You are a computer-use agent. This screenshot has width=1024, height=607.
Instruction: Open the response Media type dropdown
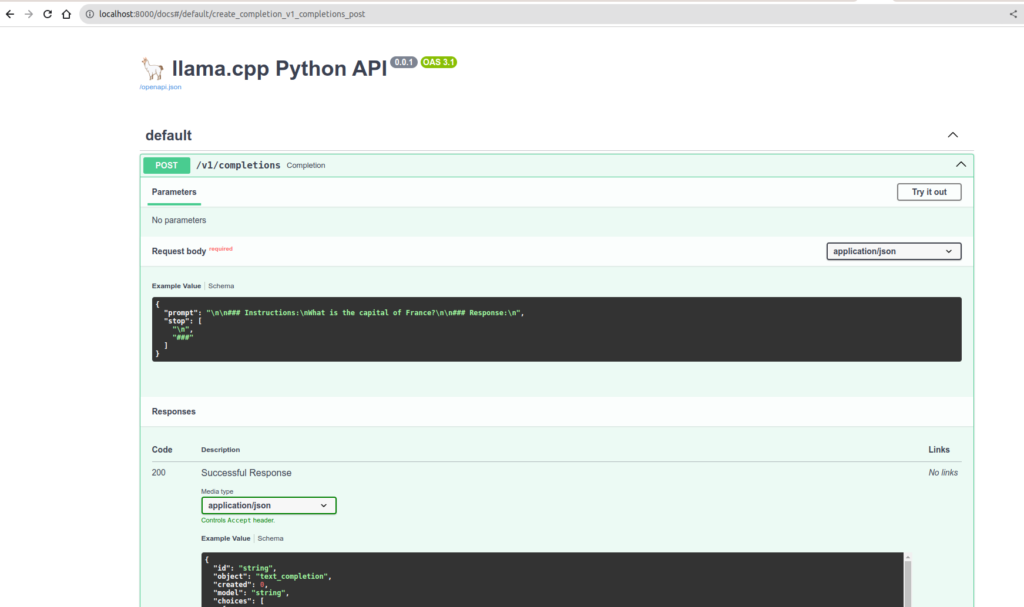[x=268, y=506]
